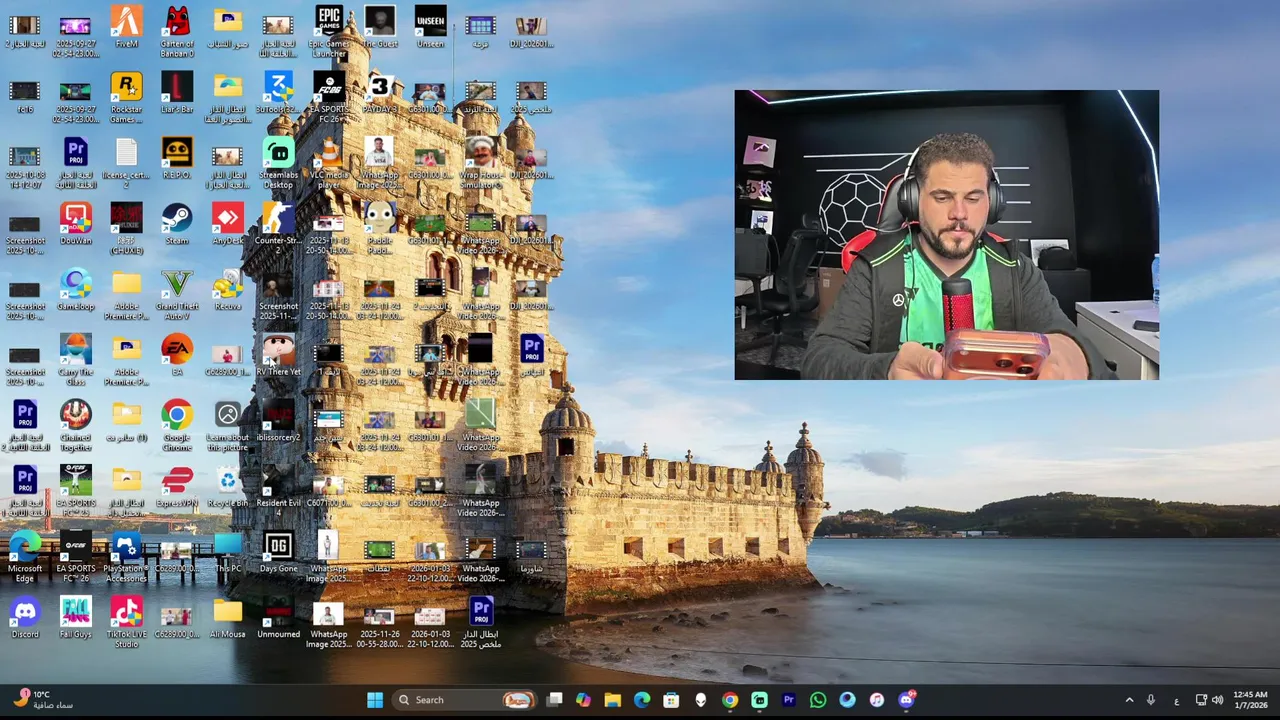Launch the iblissorcery2 shortcut
This screenshot has height=720, width=1280.
tap(278, 421)
